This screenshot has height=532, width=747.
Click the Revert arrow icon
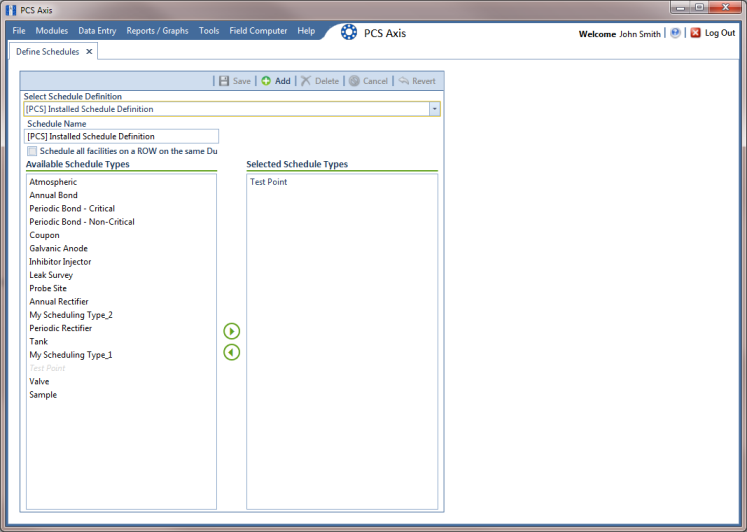coord(404,81)
